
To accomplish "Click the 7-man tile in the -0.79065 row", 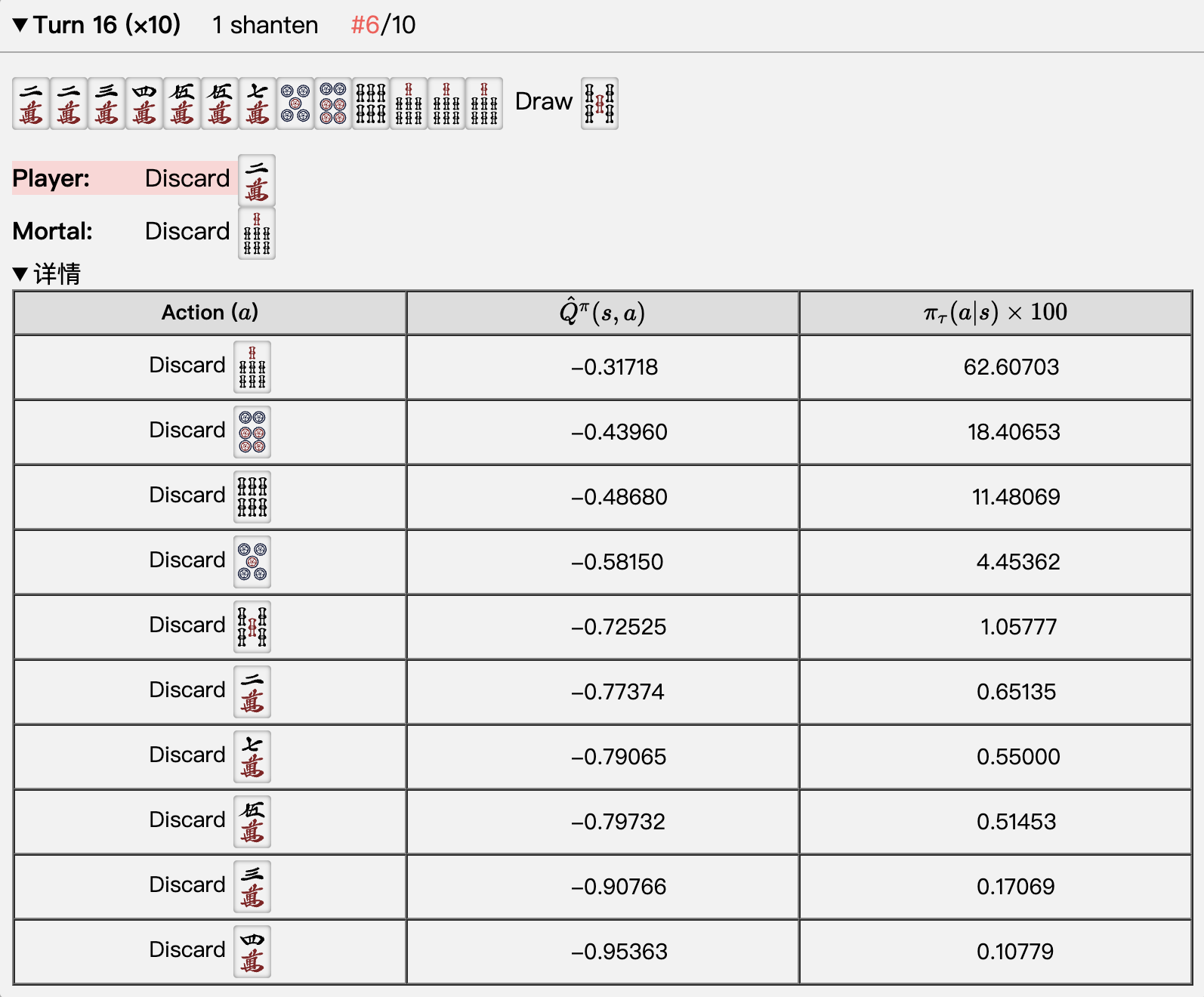I will [252, 757].
